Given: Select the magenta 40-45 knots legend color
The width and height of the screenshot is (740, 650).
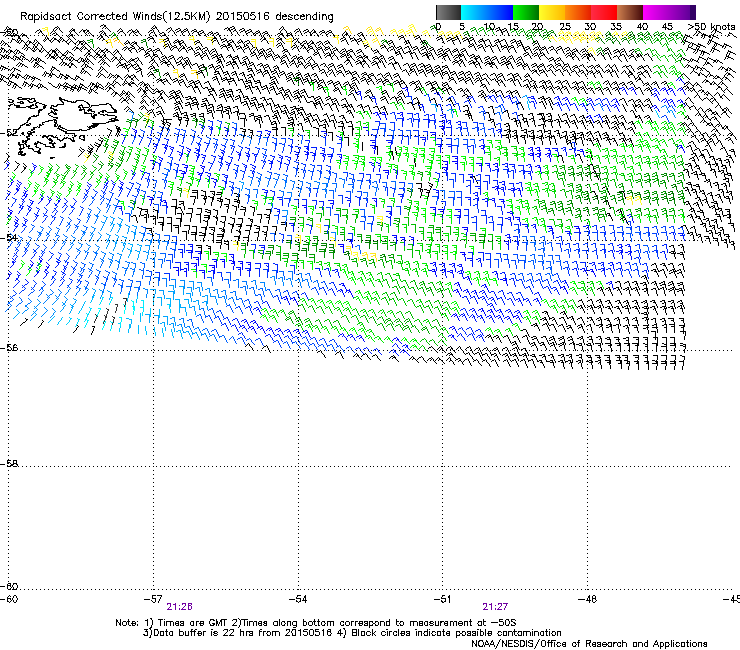Looking at the screenshot, I should (656, 12).
